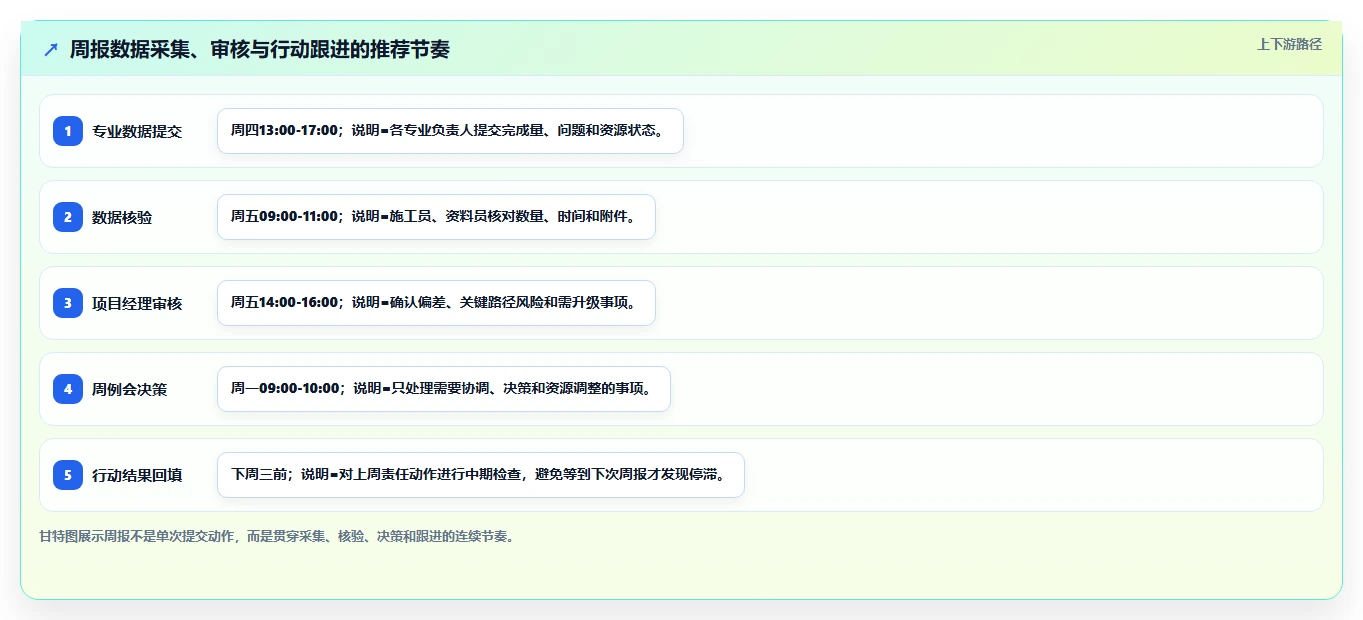Click step number 2 badge
The height and width of the screenshot is (620, 1363).
tap(68, 217)
